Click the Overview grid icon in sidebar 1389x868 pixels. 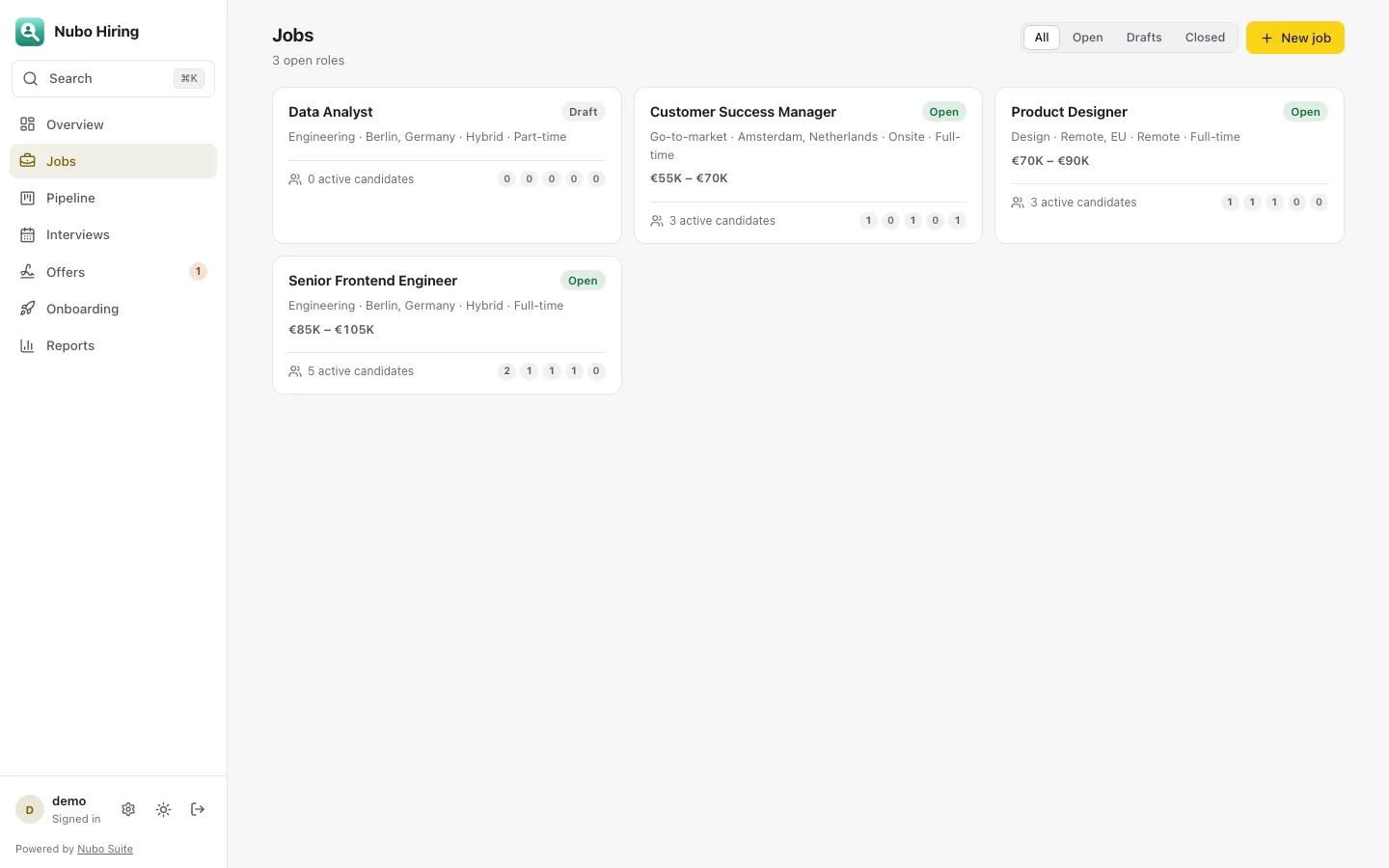(28, 124)
